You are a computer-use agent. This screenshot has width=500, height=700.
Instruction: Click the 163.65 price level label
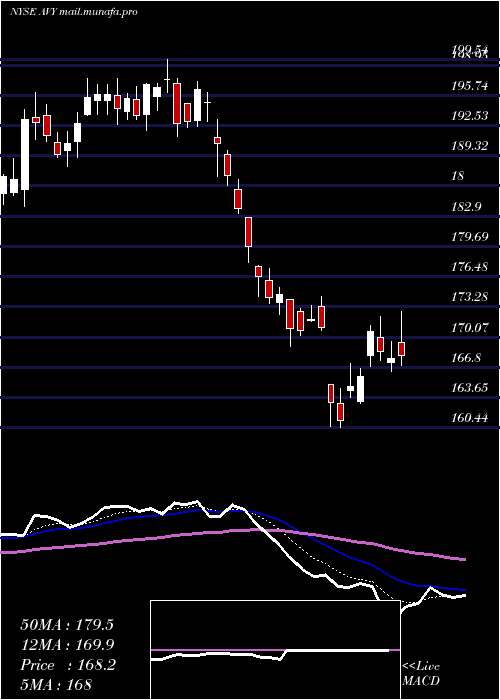469,388
